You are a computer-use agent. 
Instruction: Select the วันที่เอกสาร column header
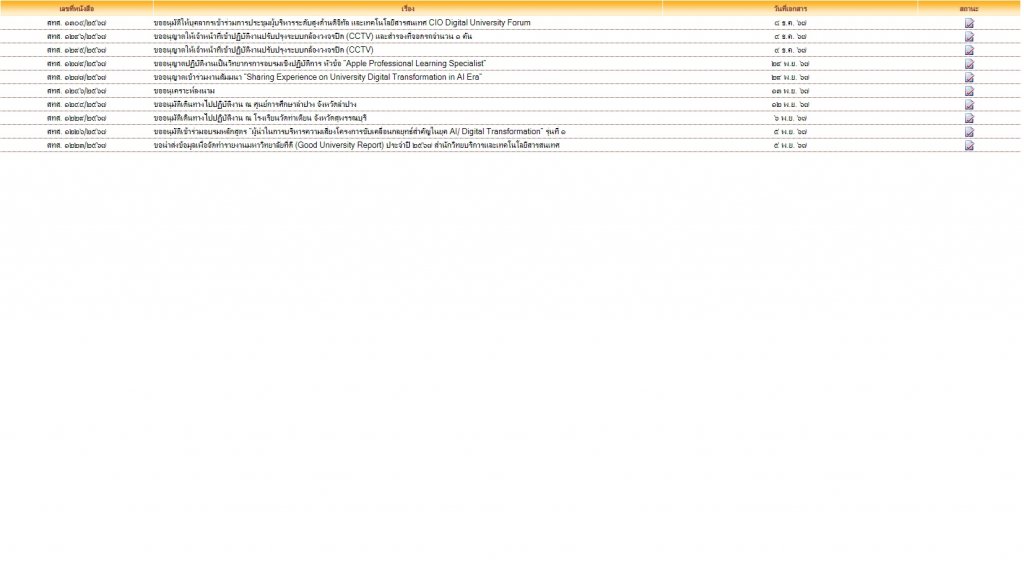click(790, 8)
